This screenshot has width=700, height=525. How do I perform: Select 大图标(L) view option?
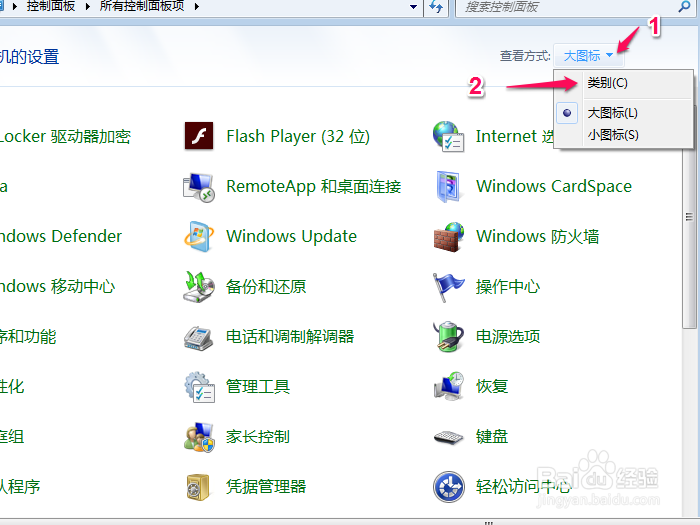click(x=624, y=113)
